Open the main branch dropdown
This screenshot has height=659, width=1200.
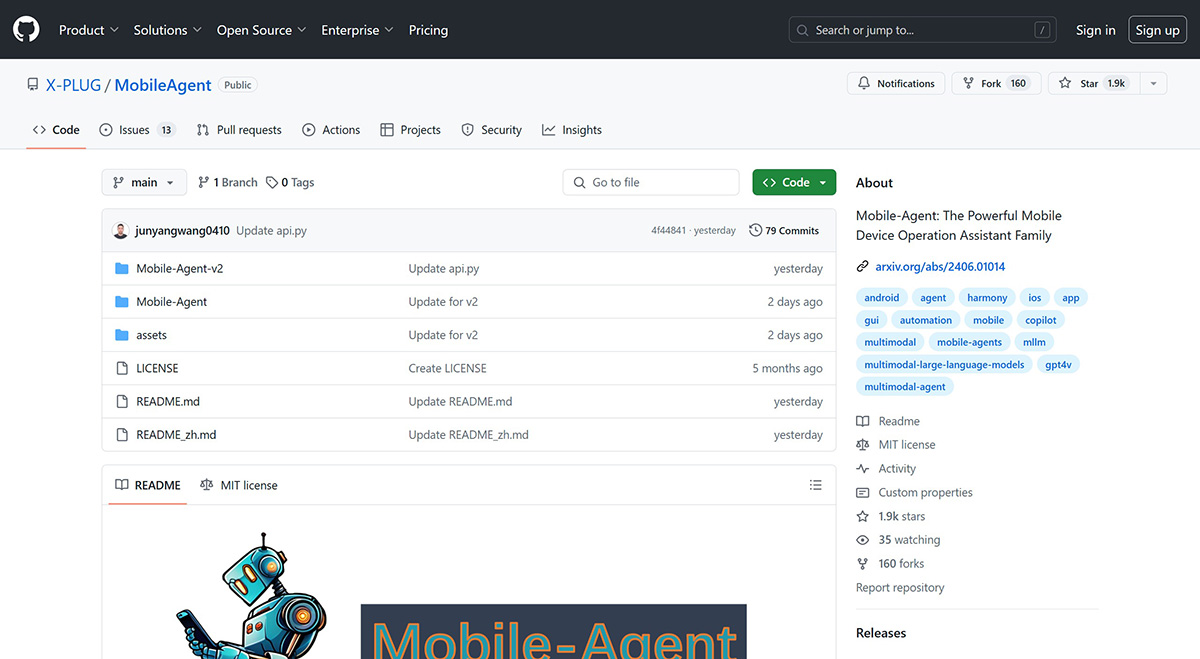tap(143, 181)
